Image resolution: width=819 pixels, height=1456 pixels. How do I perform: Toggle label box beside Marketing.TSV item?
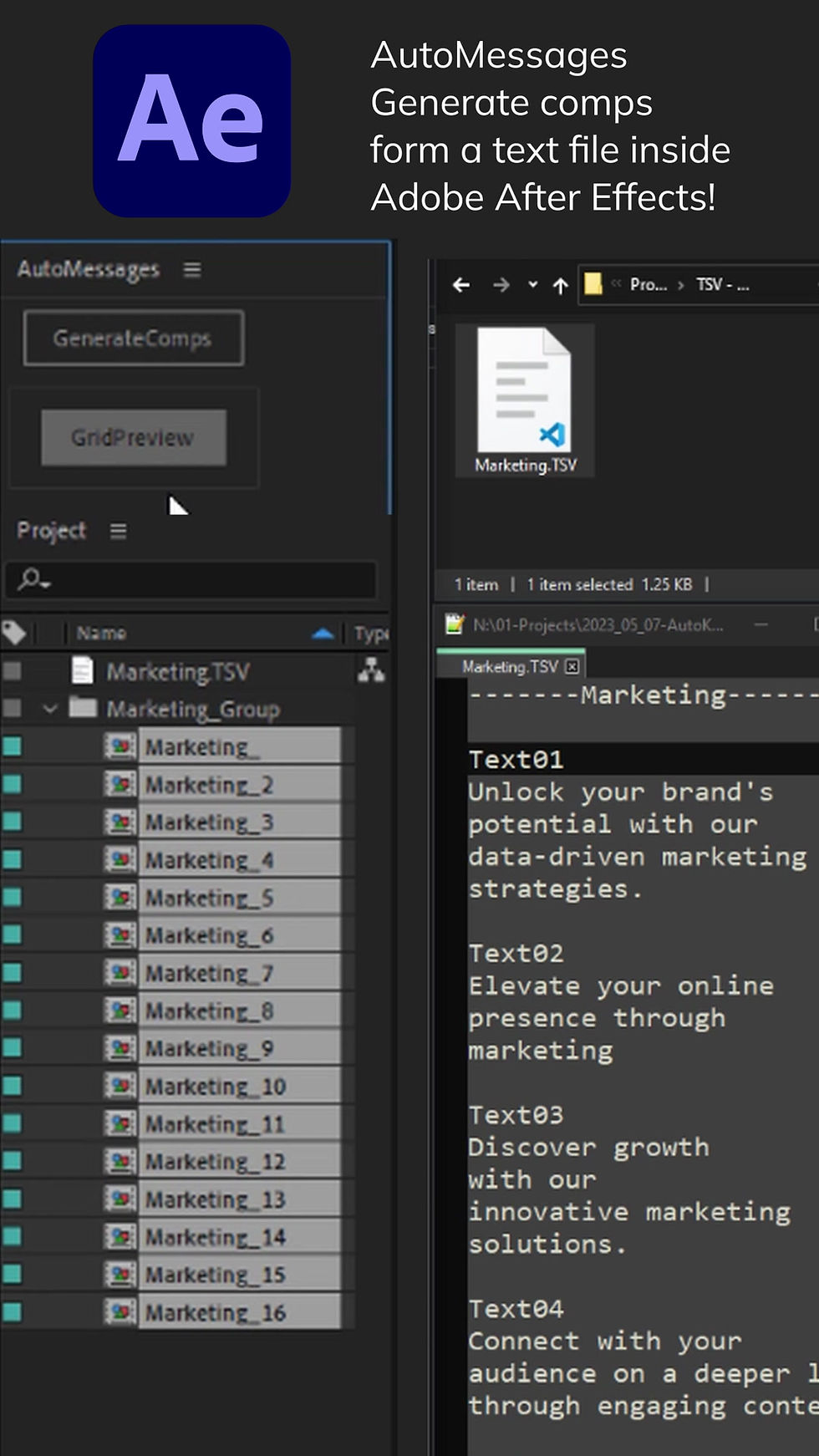[x=12, y=670]
